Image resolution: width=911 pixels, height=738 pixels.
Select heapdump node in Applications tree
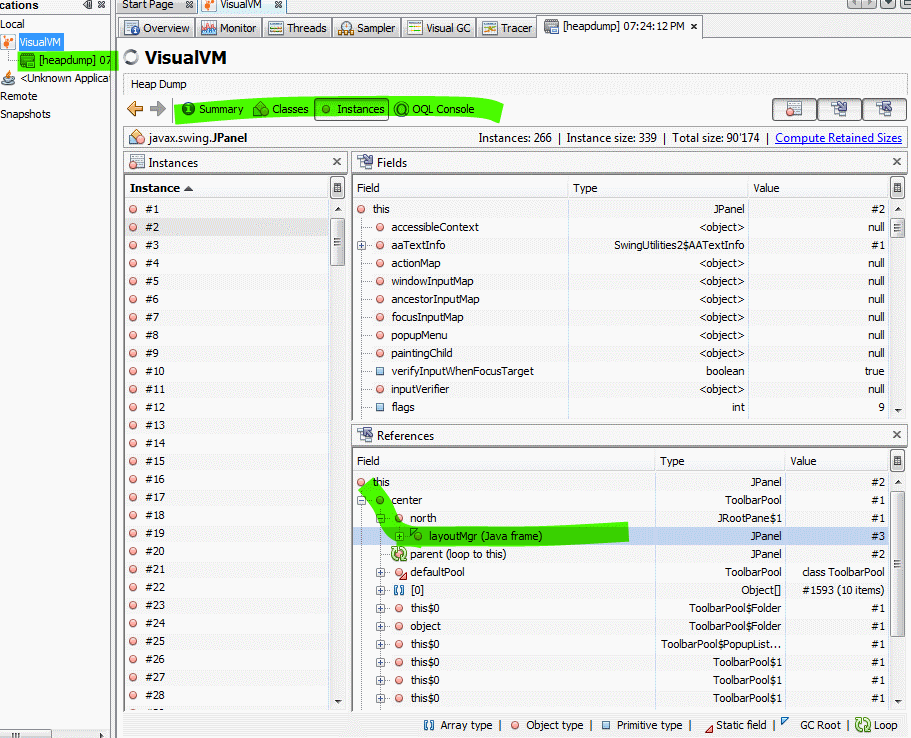pyautogui.click(x=67, y=60)
